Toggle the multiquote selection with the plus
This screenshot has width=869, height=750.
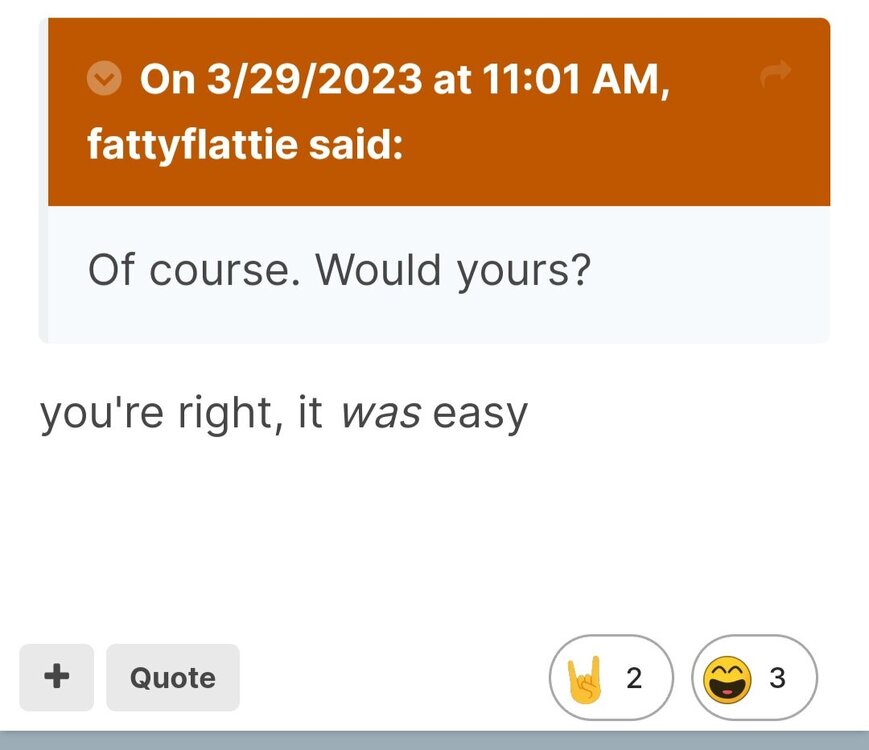coord(56,677)
